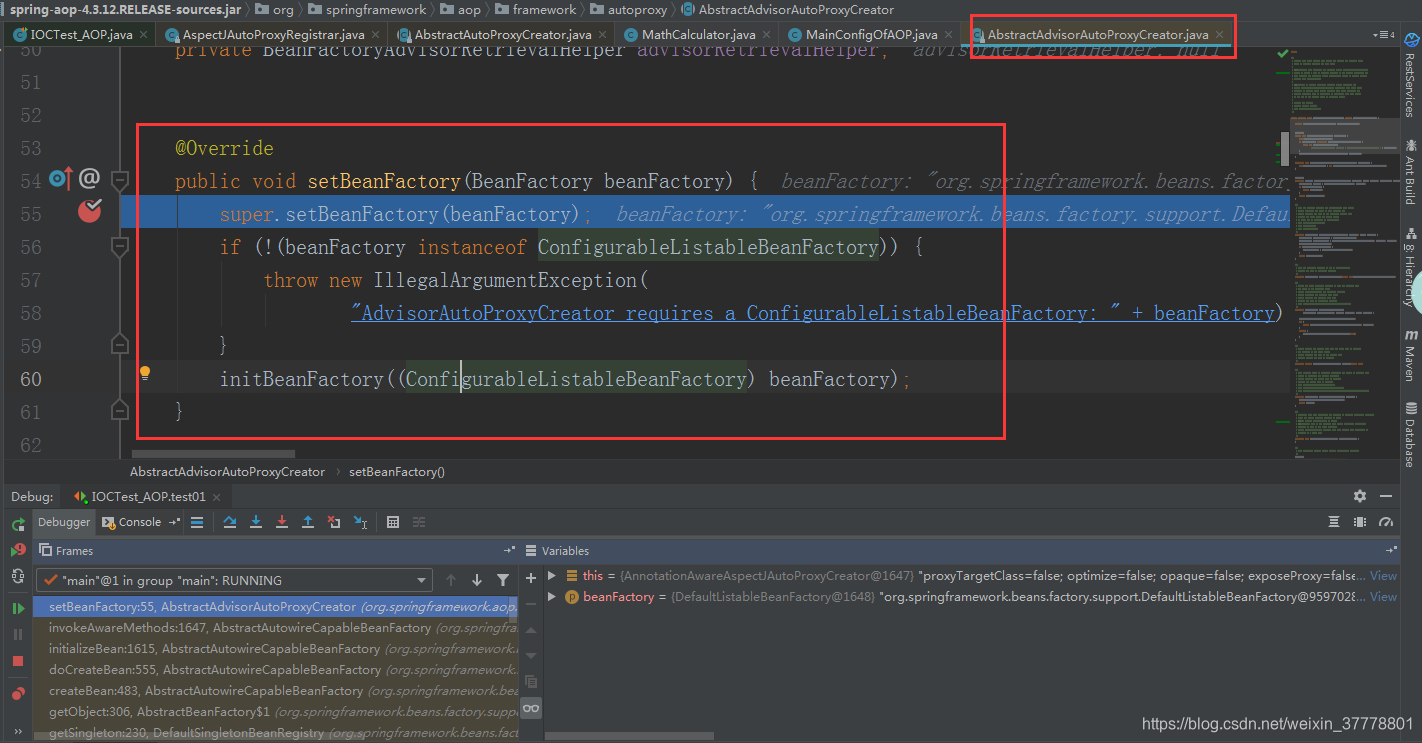The height and width of the screenshot is (743, 1422).
Task: Open Console tab in debugger
Action: (140, 522)
